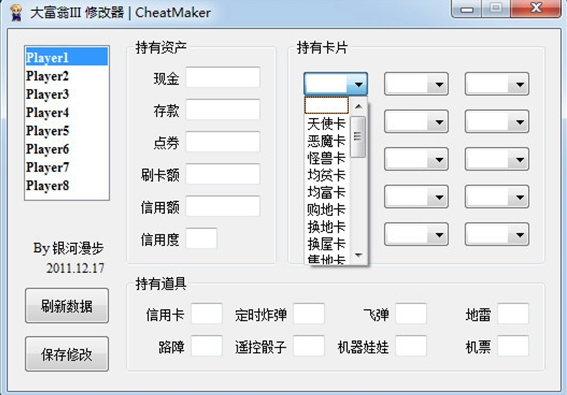
Task: Click the card list scrollbar down arrow
Action: (358, 255)
